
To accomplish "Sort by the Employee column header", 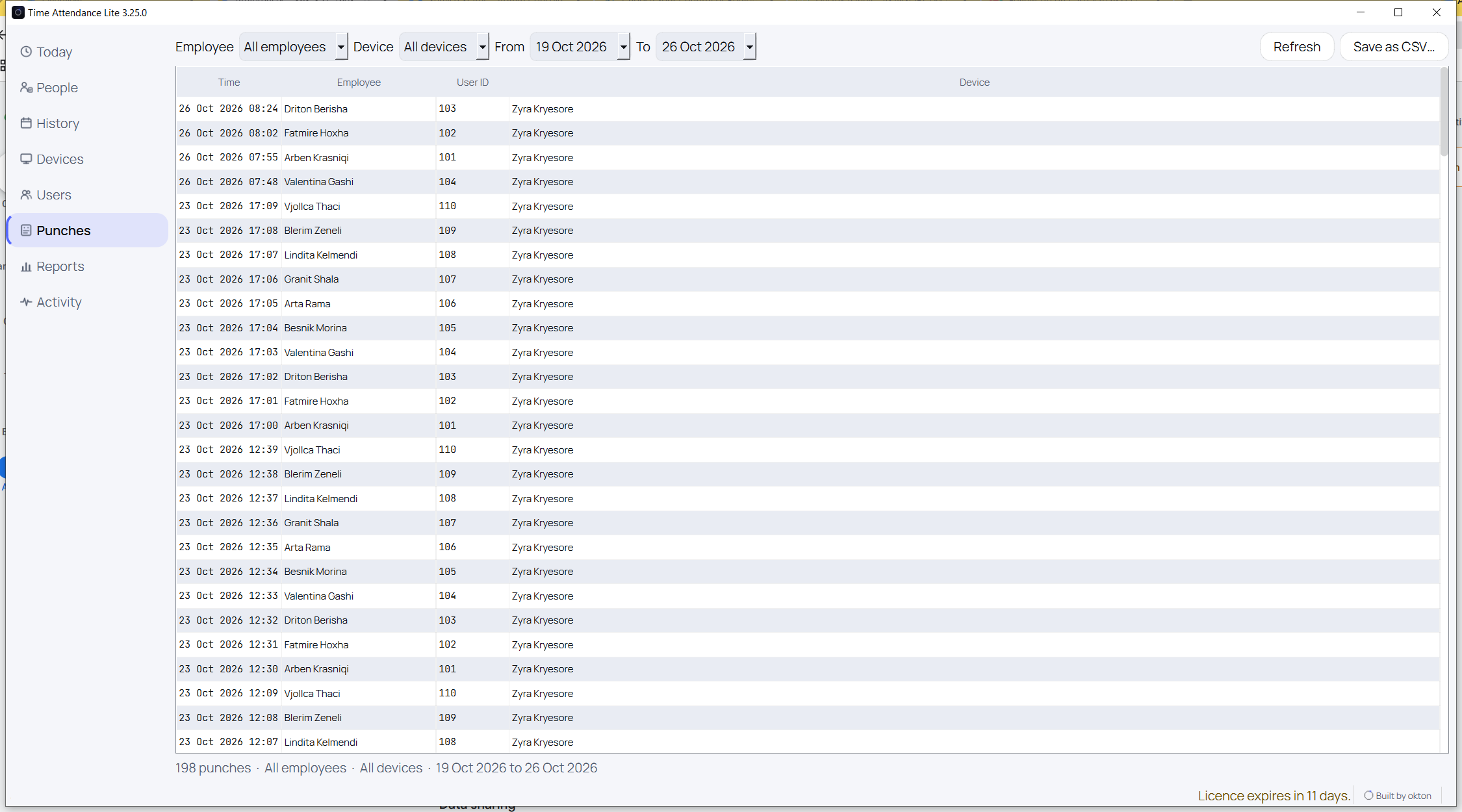I will point(359,82).
